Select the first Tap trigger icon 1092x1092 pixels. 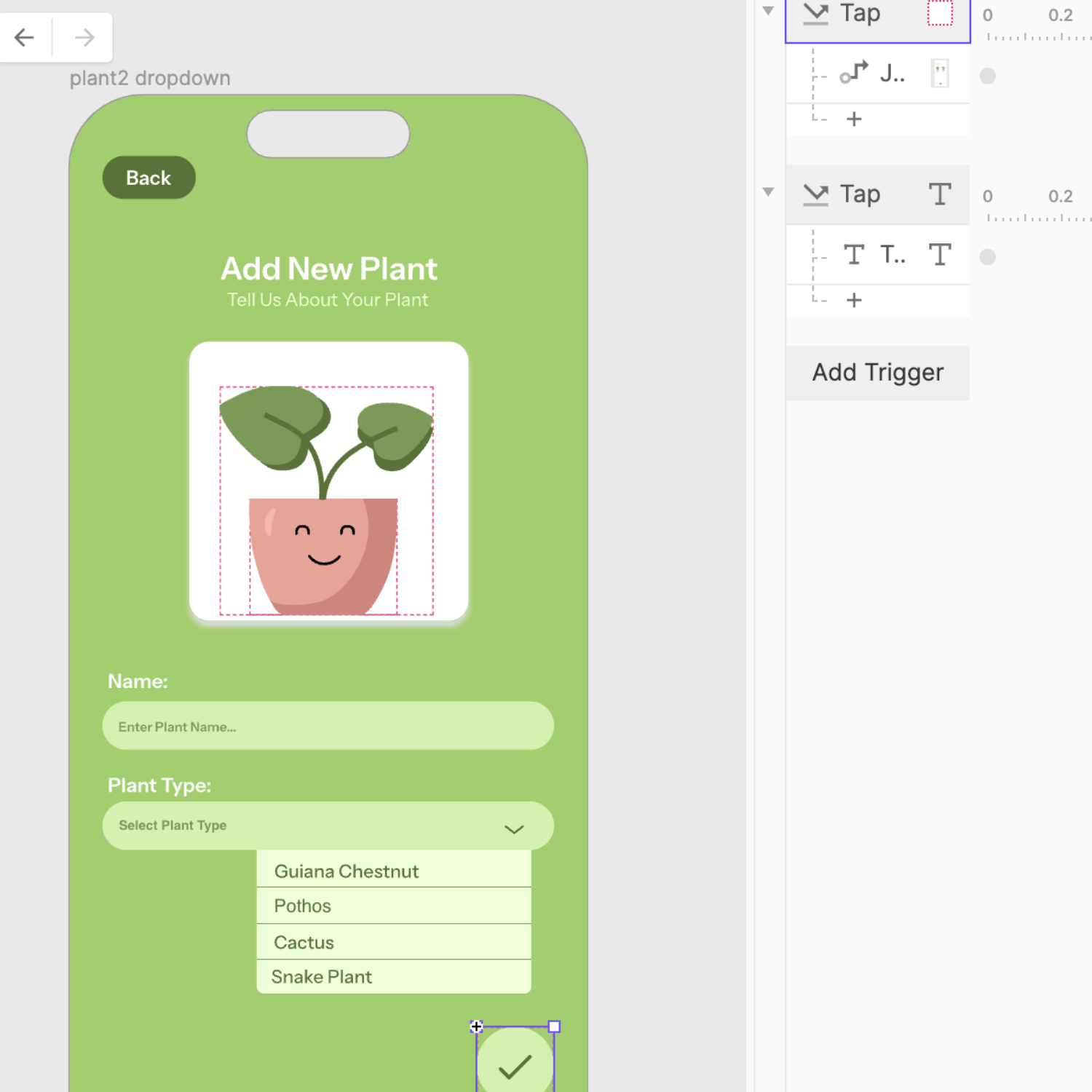pos(817,13)
